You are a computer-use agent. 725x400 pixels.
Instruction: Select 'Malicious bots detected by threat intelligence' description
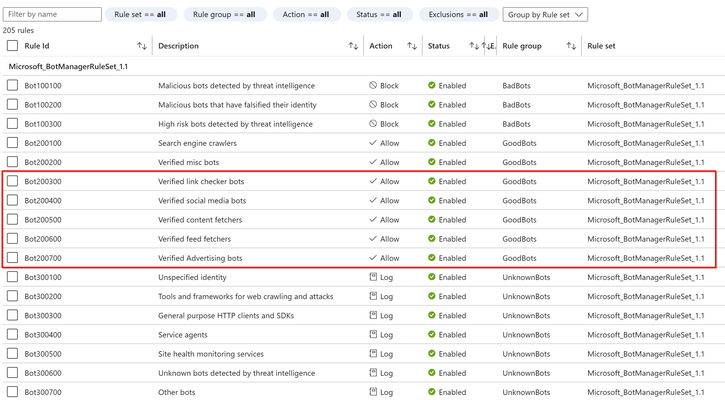pos(236,86)
